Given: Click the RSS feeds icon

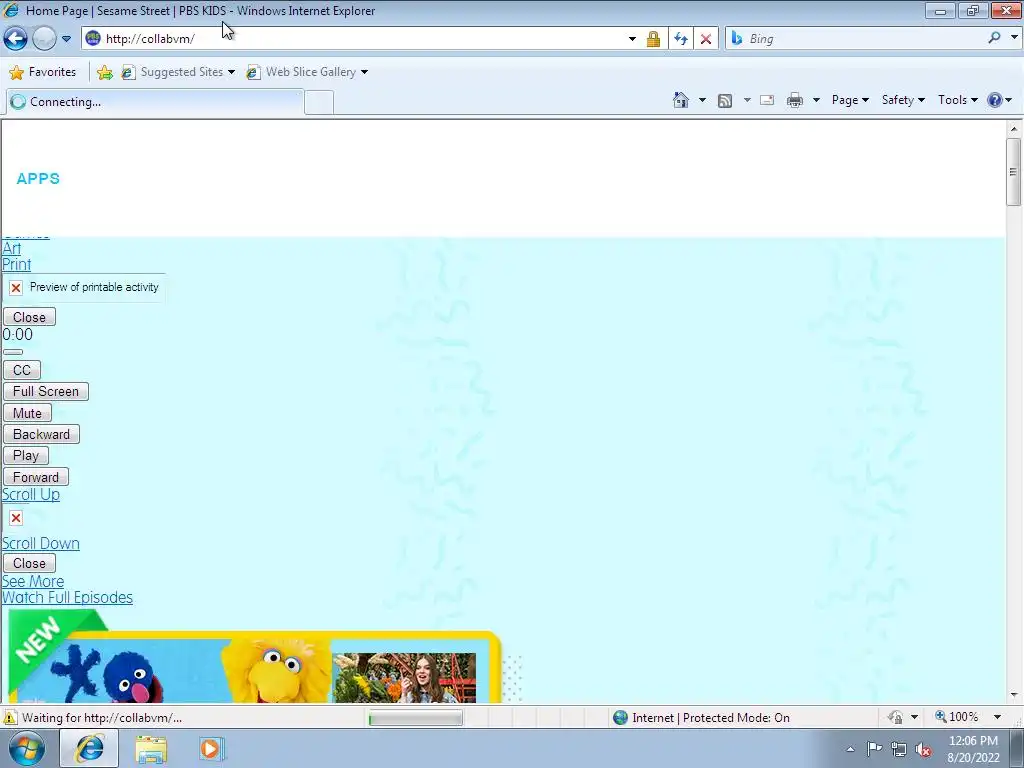Looking at the screenshot, I should (725, 101).
